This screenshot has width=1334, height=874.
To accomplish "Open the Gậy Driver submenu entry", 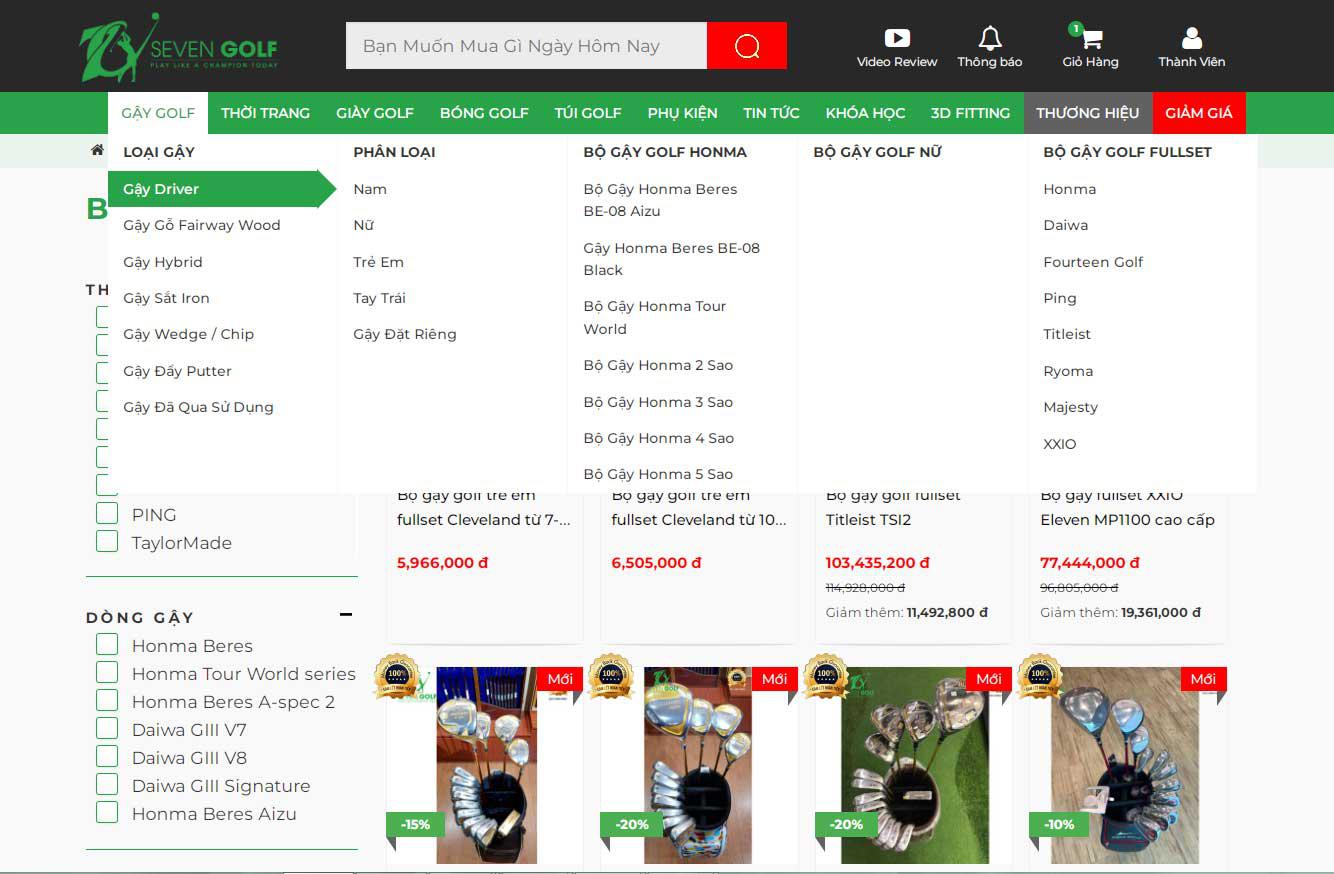I will tap(163, 188).
